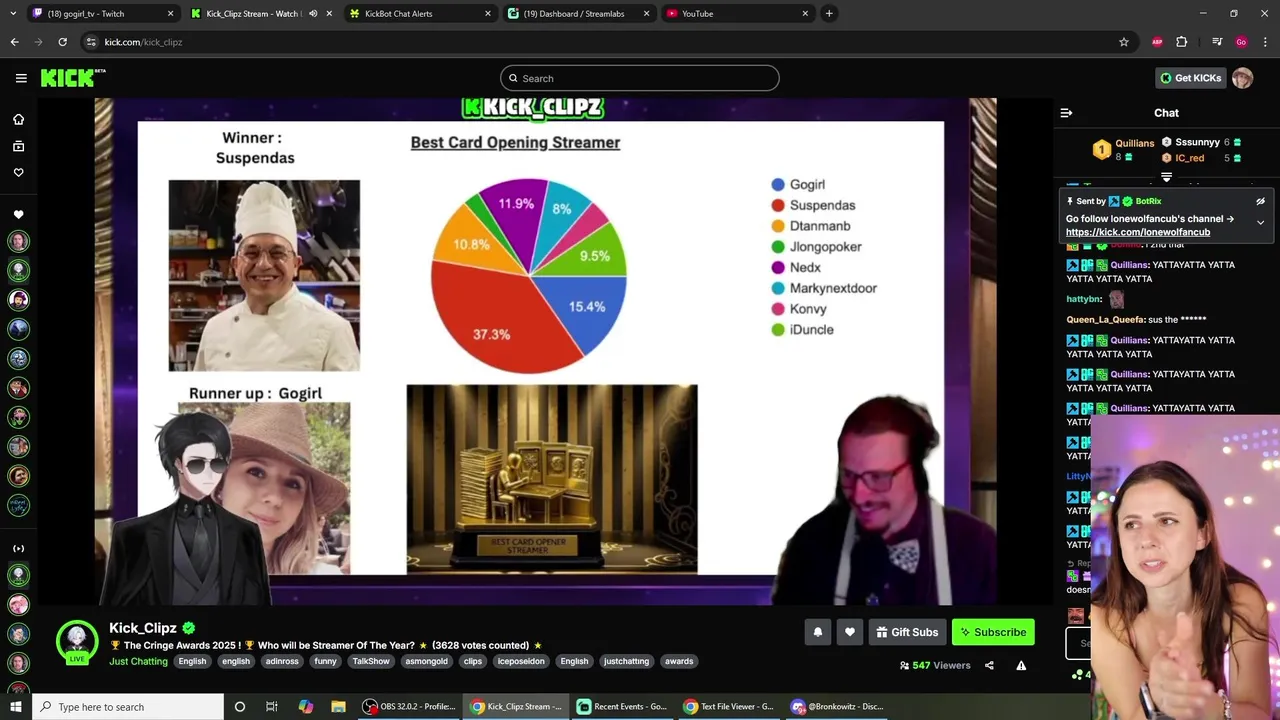The image size is (1280, 720).
Task: Switch to the Text File Viewer taskbar window
Action: click(x=728, y=707)
